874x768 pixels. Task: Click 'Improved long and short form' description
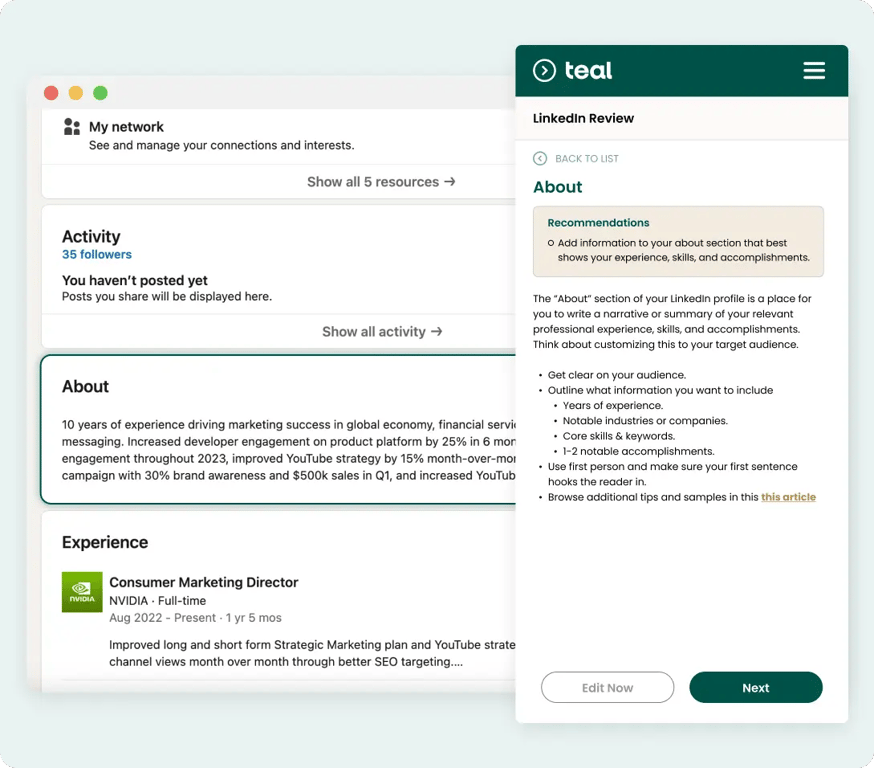pos(312,653)
